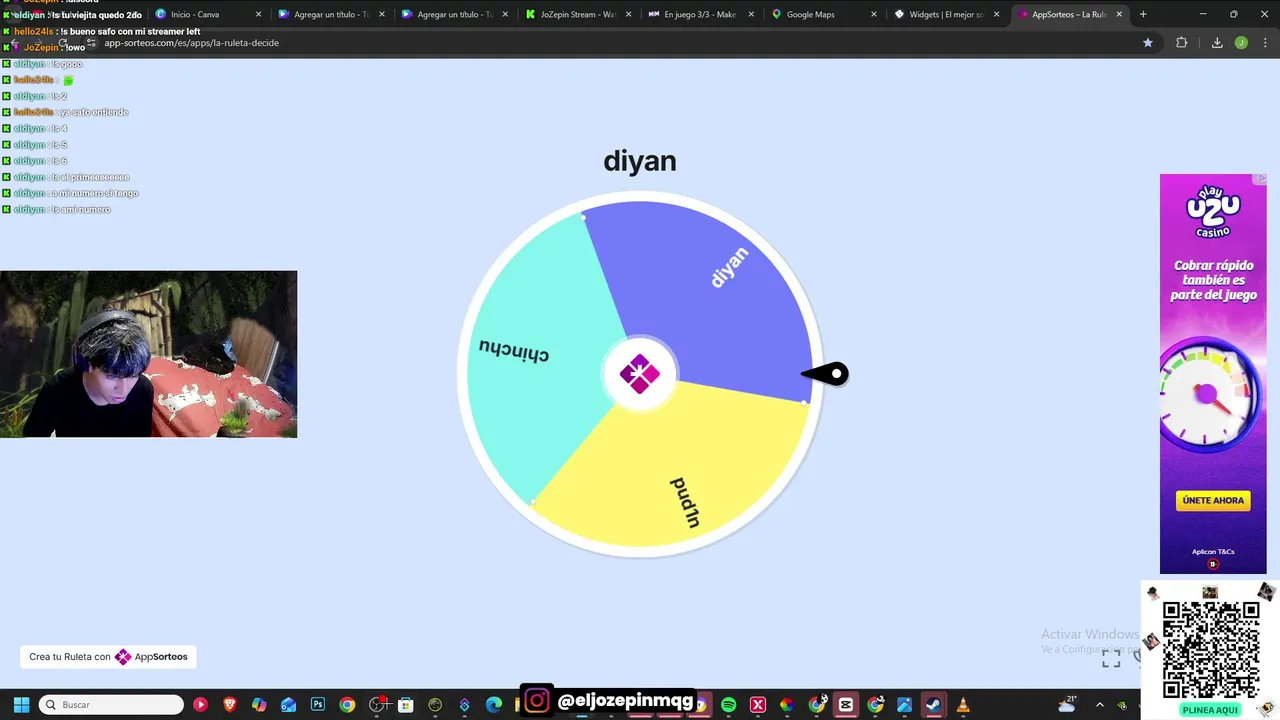The image size is (1280, 720).
Task: Open VLC media player from taskbar
Action: point(963,705)
